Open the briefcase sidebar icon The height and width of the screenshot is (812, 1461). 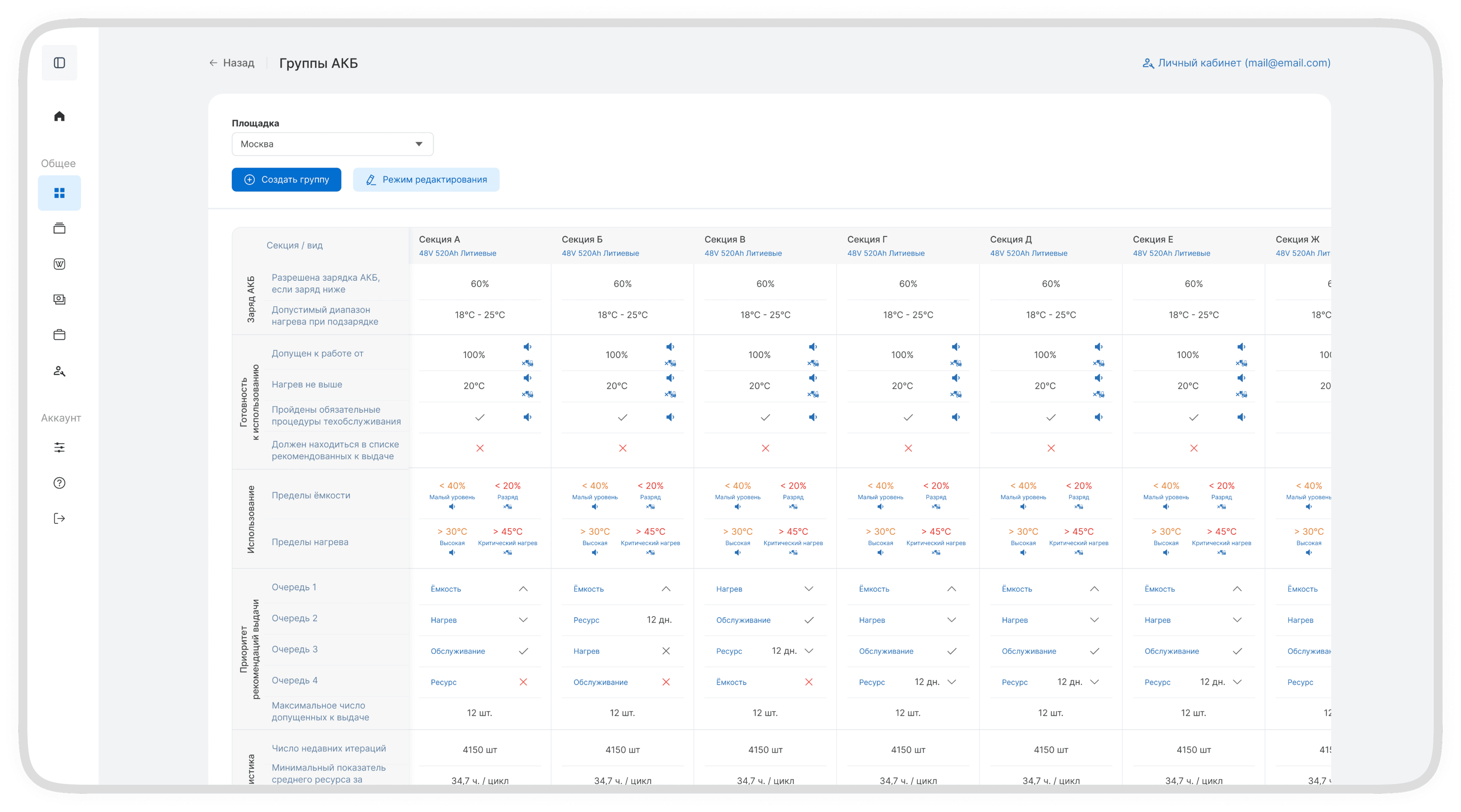(60, 335)
